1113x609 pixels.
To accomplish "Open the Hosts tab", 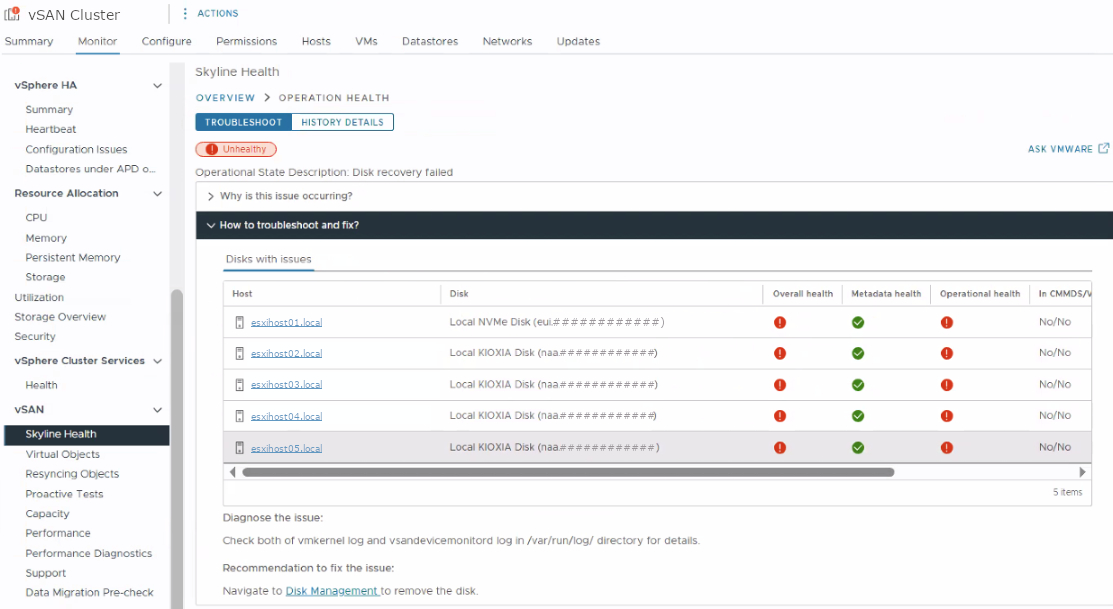I will [316, 41].
